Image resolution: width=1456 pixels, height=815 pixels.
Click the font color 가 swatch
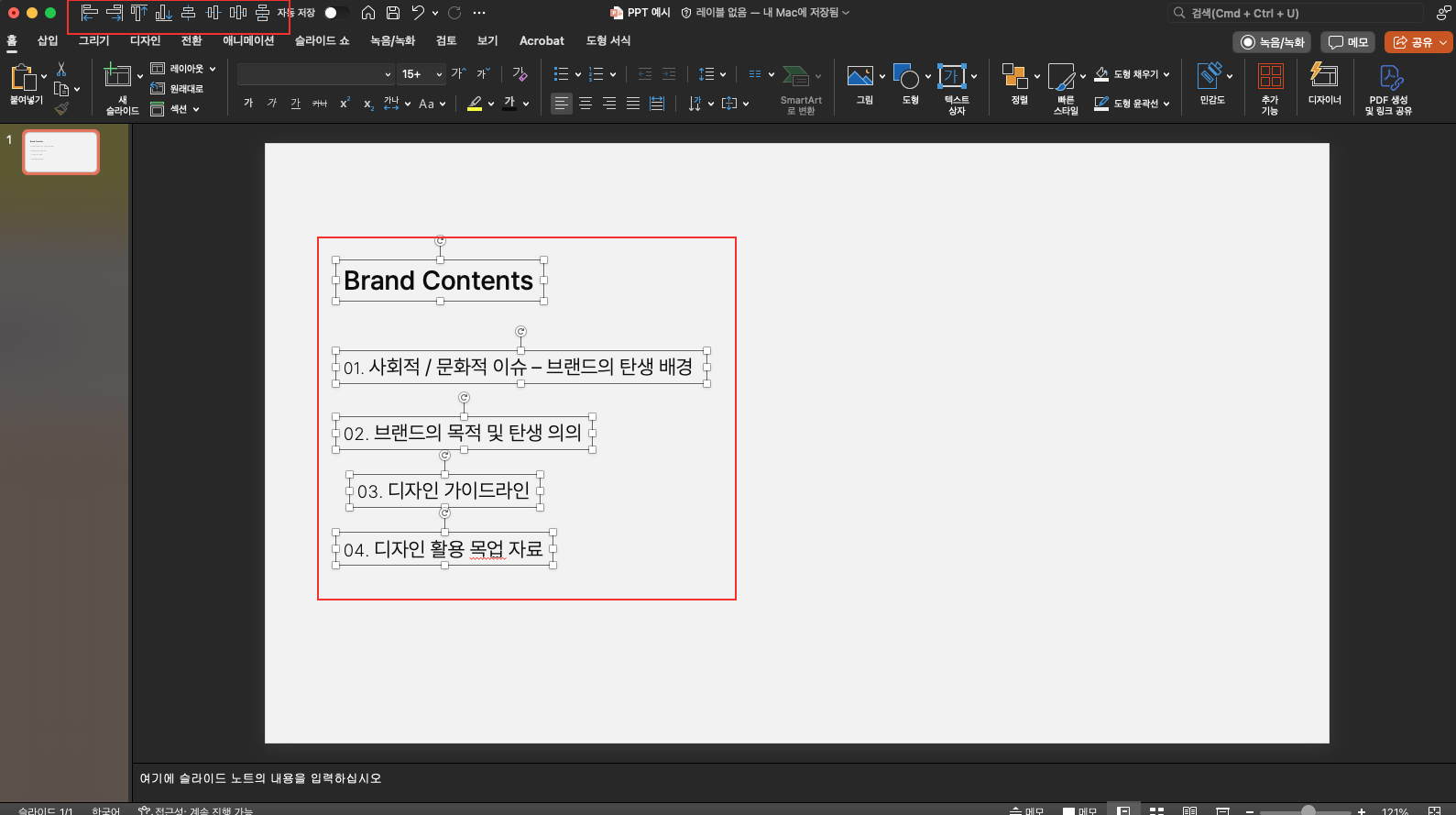coord(509,104)
